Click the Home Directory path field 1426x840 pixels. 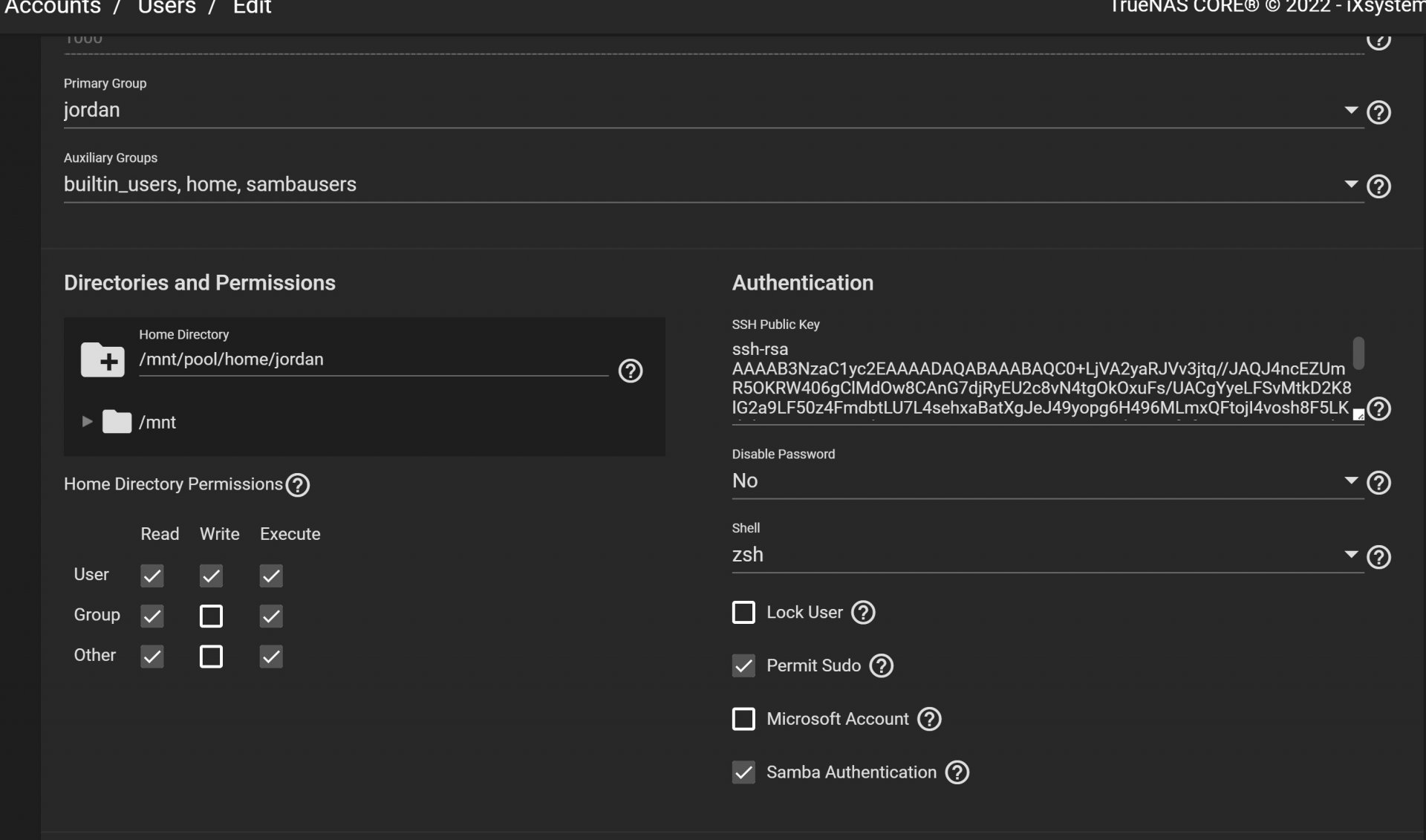click(x=374, y=359)
